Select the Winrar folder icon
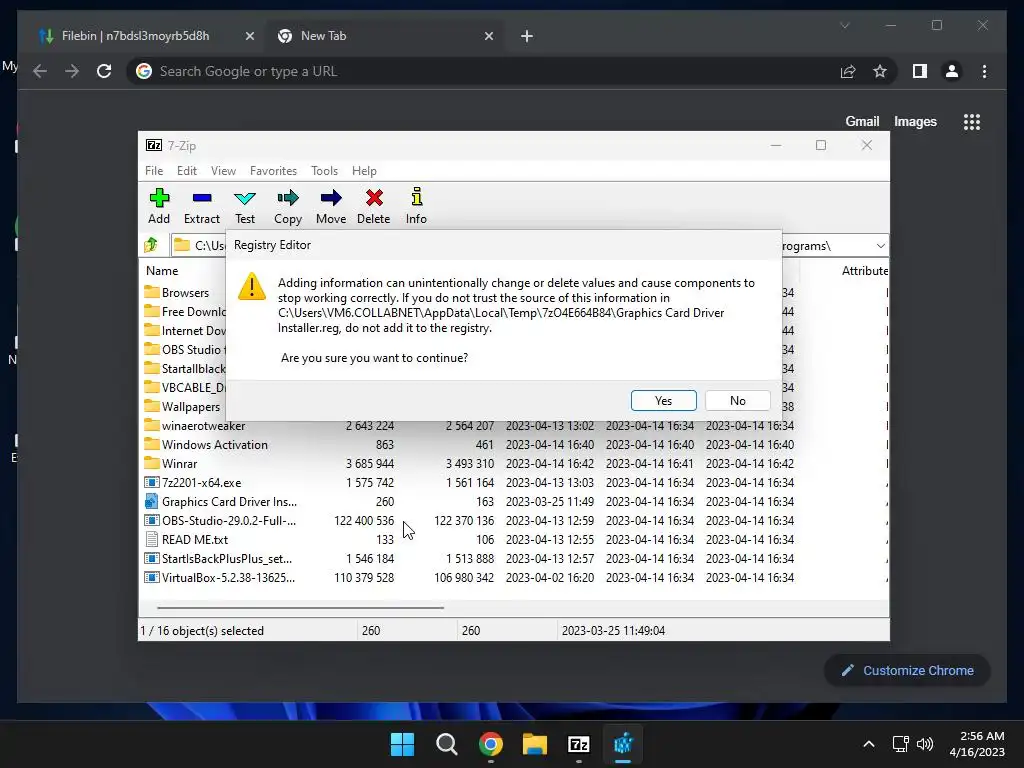The width and height of the screenshot is (1024, 768). click(152, 463)
